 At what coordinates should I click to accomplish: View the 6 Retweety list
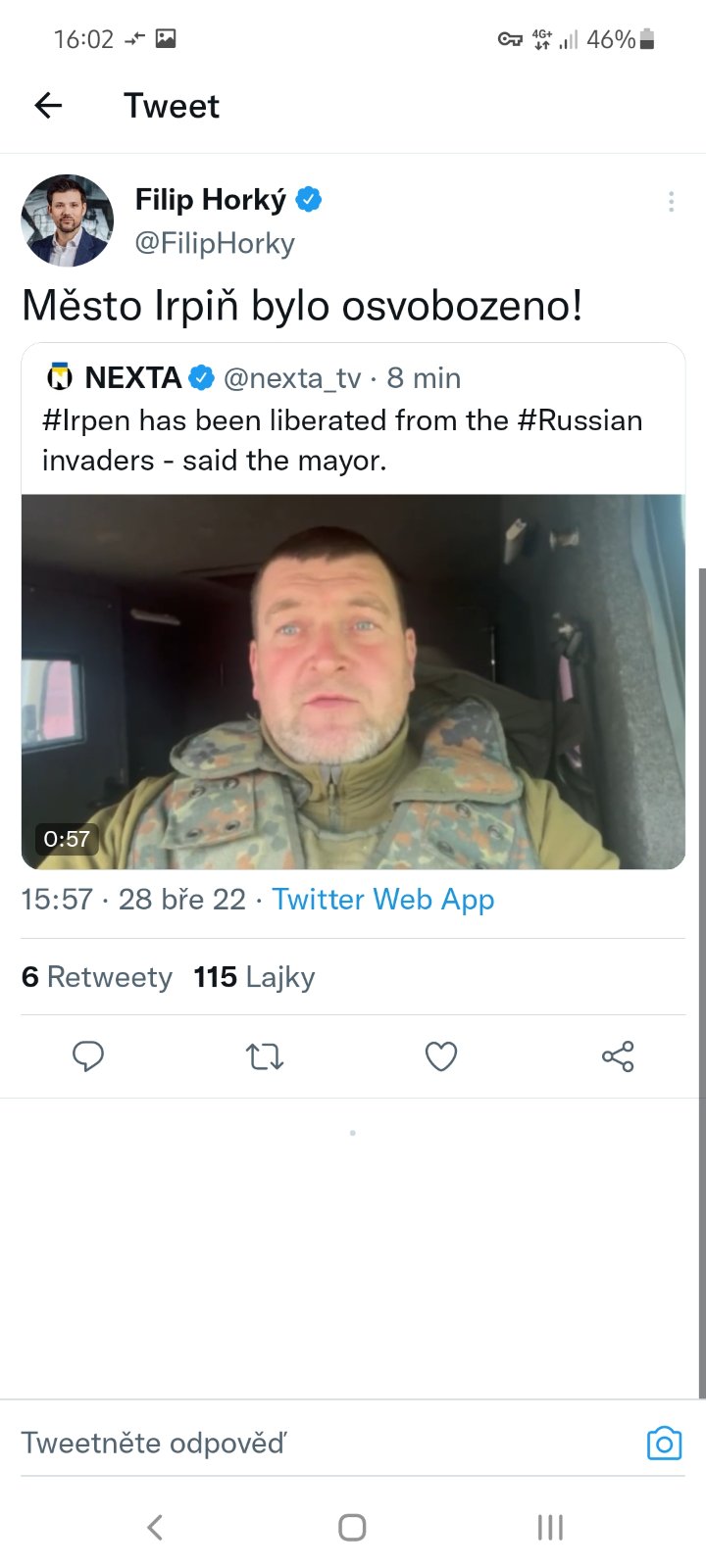tap(97, 977)
